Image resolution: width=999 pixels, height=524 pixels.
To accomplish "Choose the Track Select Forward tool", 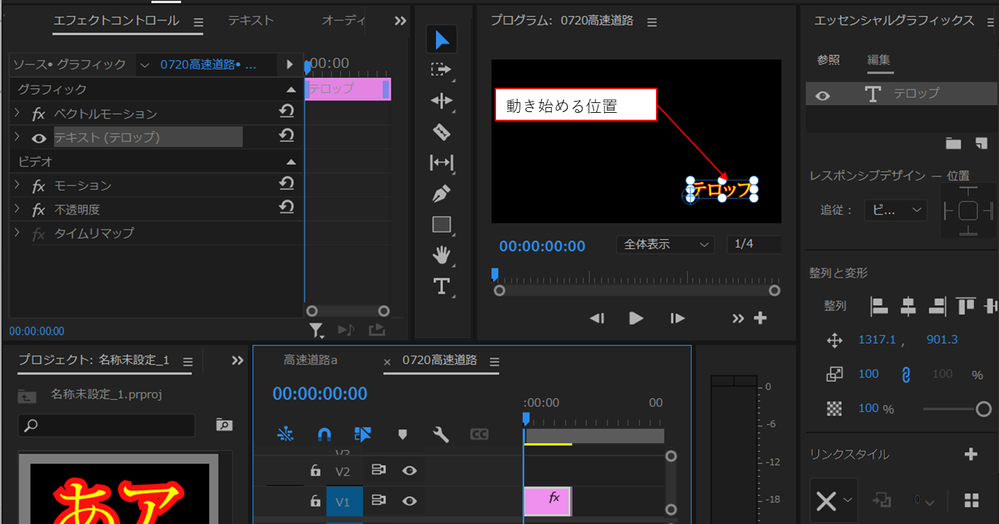I will coord(441,69).
